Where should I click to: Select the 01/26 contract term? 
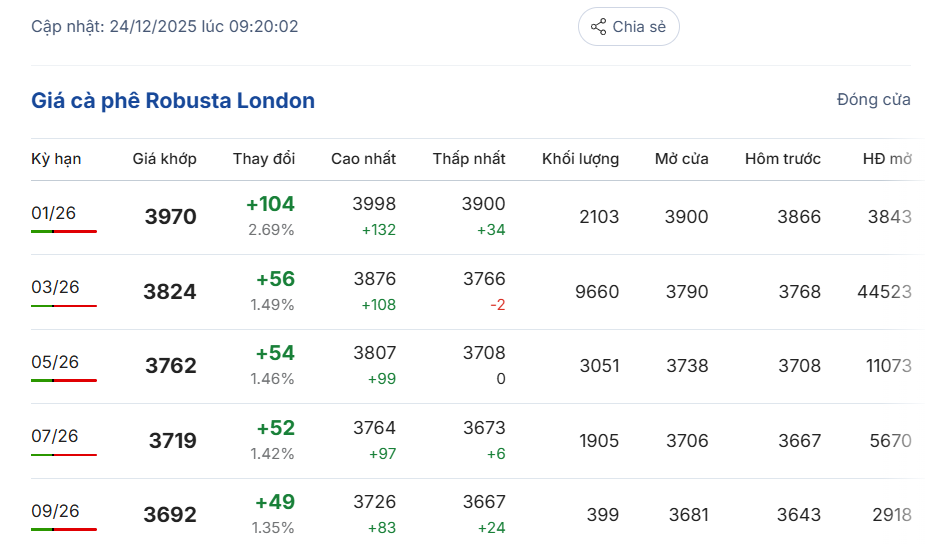[53, 213]
